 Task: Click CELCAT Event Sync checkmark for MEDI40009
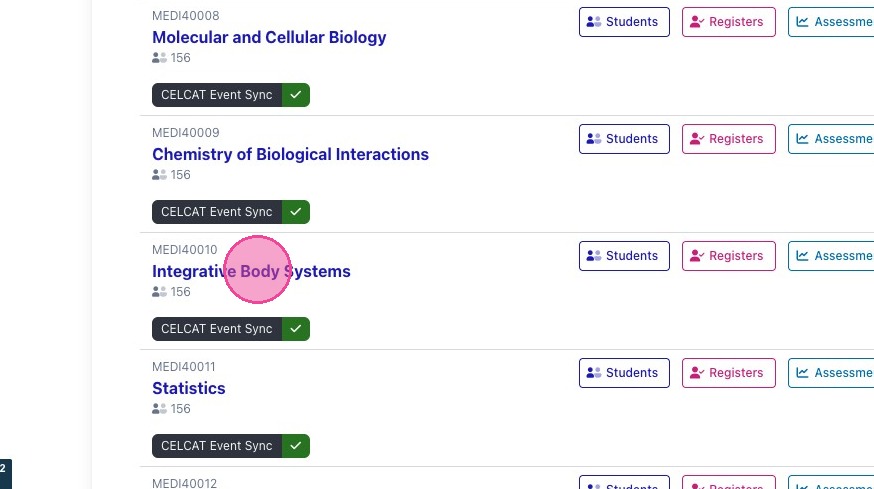coord(296,212)
